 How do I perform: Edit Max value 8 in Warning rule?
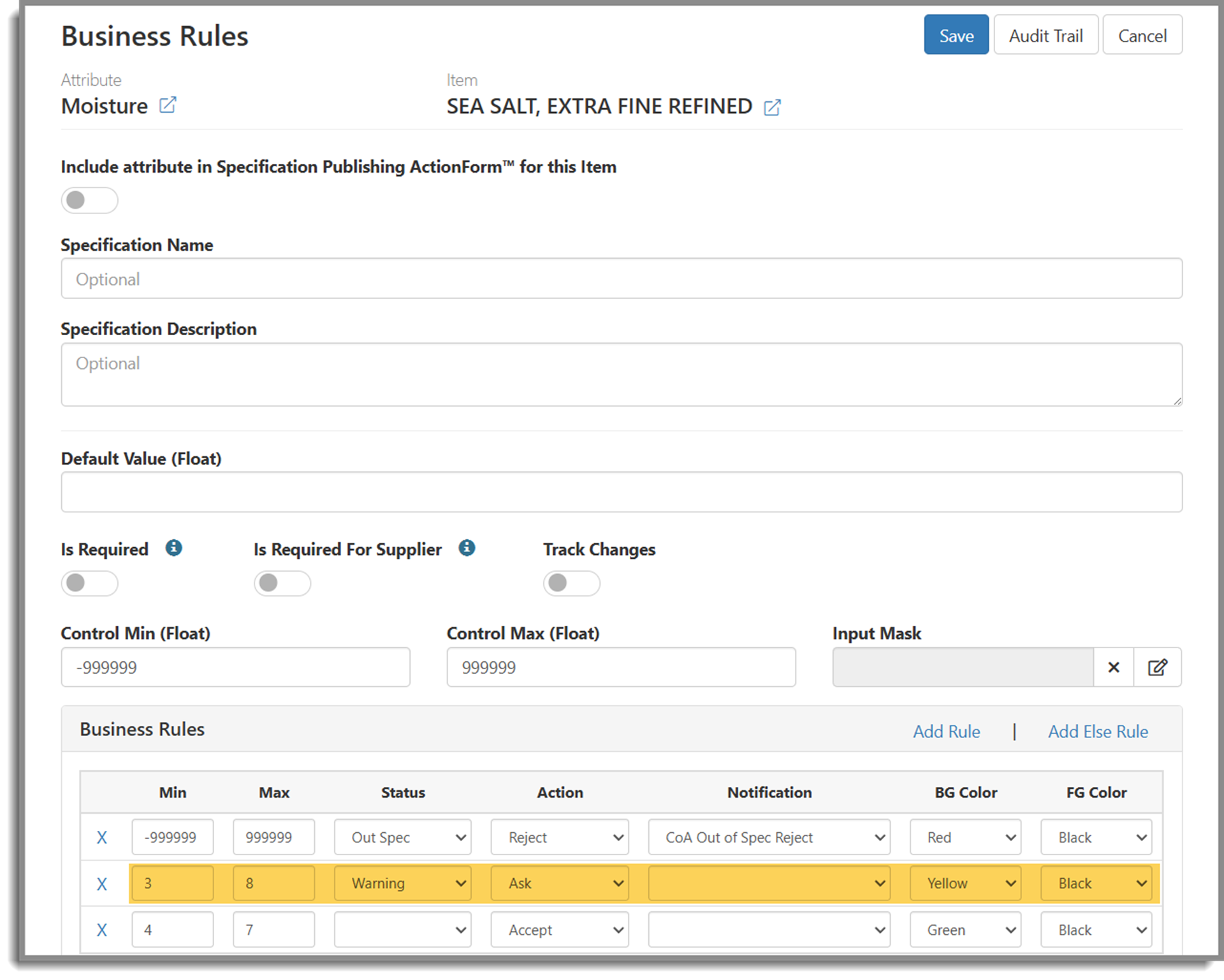(273, 883)
